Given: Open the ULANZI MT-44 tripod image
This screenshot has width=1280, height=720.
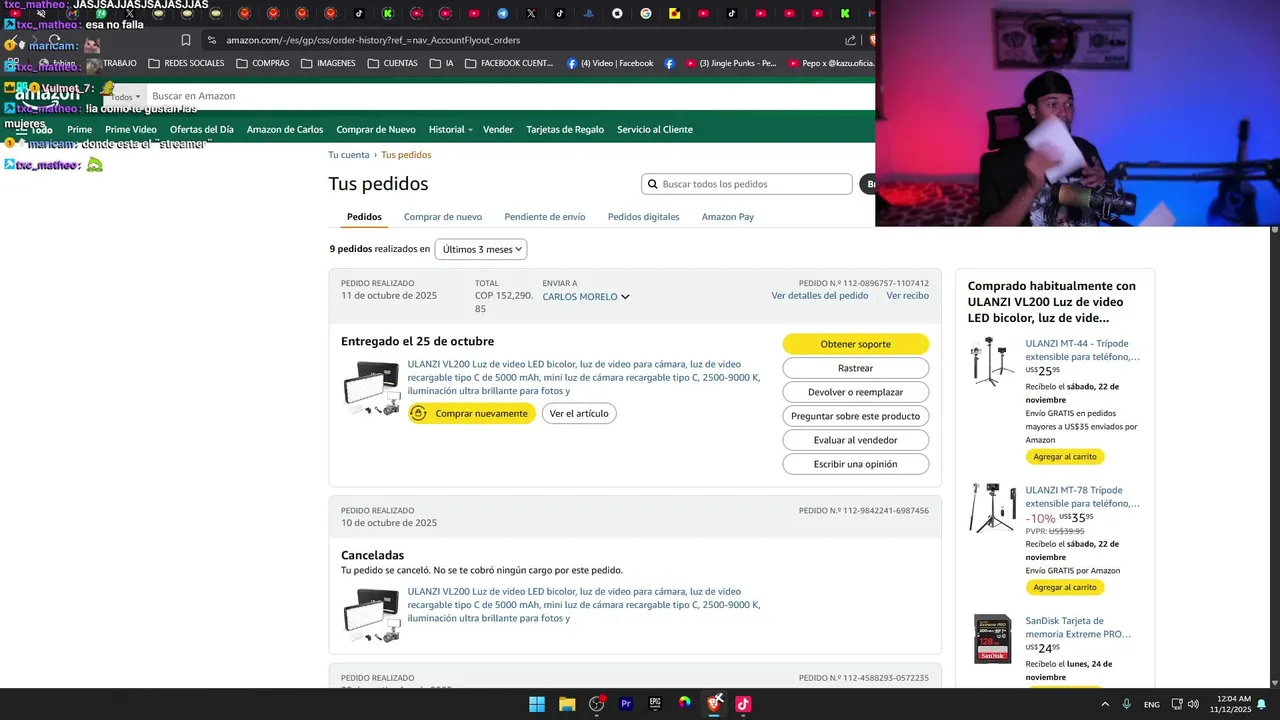Looking at the screenshot, I should coord(993,361).
